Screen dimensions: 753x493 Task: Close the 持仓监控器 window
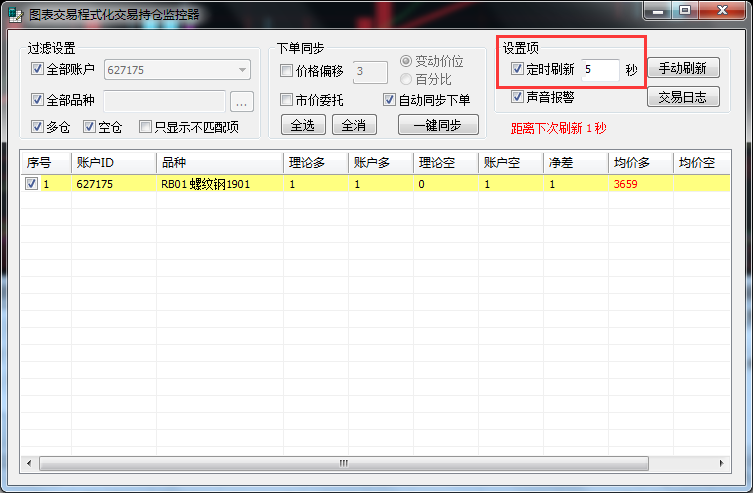pos(722,11)
